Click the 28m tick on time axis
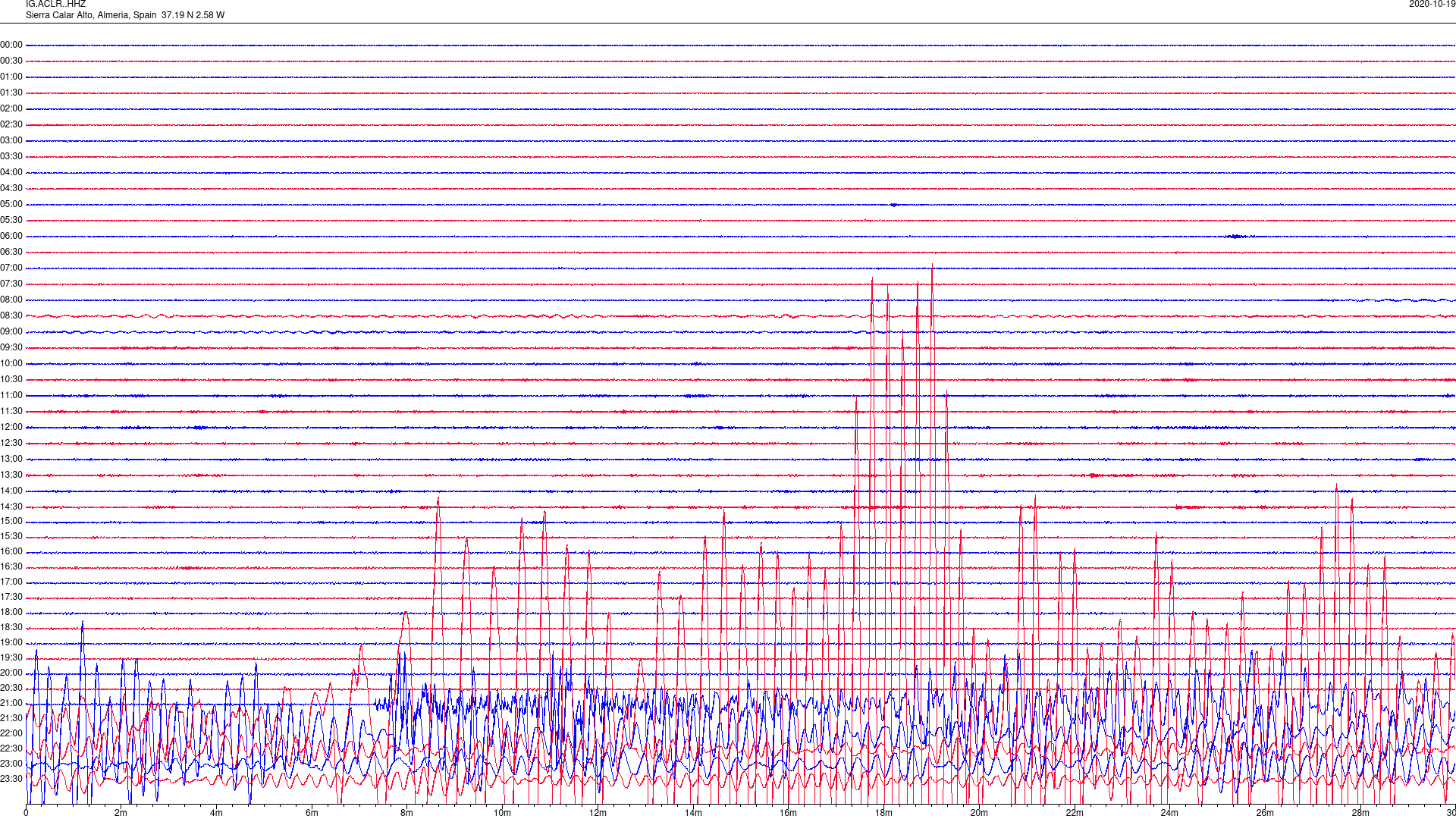Image resolution: width=1456 pixels, height=819 pixels. click(1360, 813)
